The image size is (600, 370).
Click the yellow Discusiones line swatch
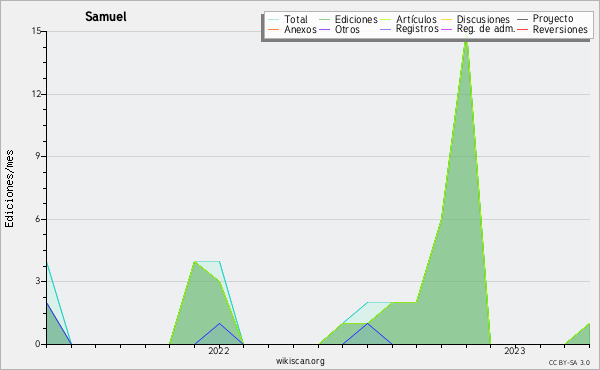[x=447, y=20]
